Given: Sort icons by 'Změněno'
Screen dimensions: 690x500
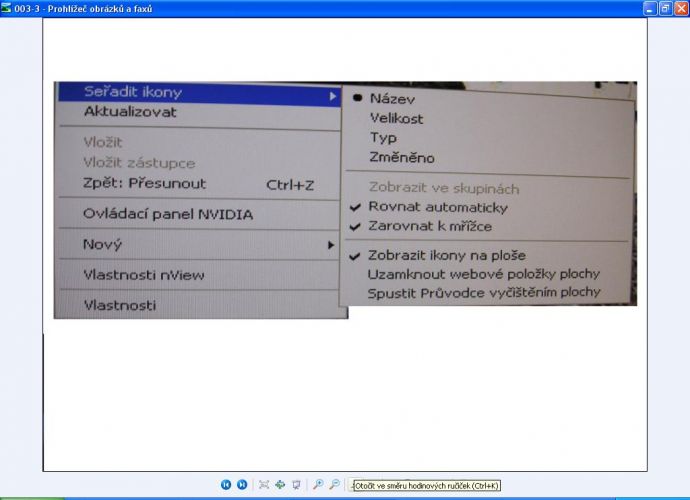Looking at the screenshot, I should [402, 157].
